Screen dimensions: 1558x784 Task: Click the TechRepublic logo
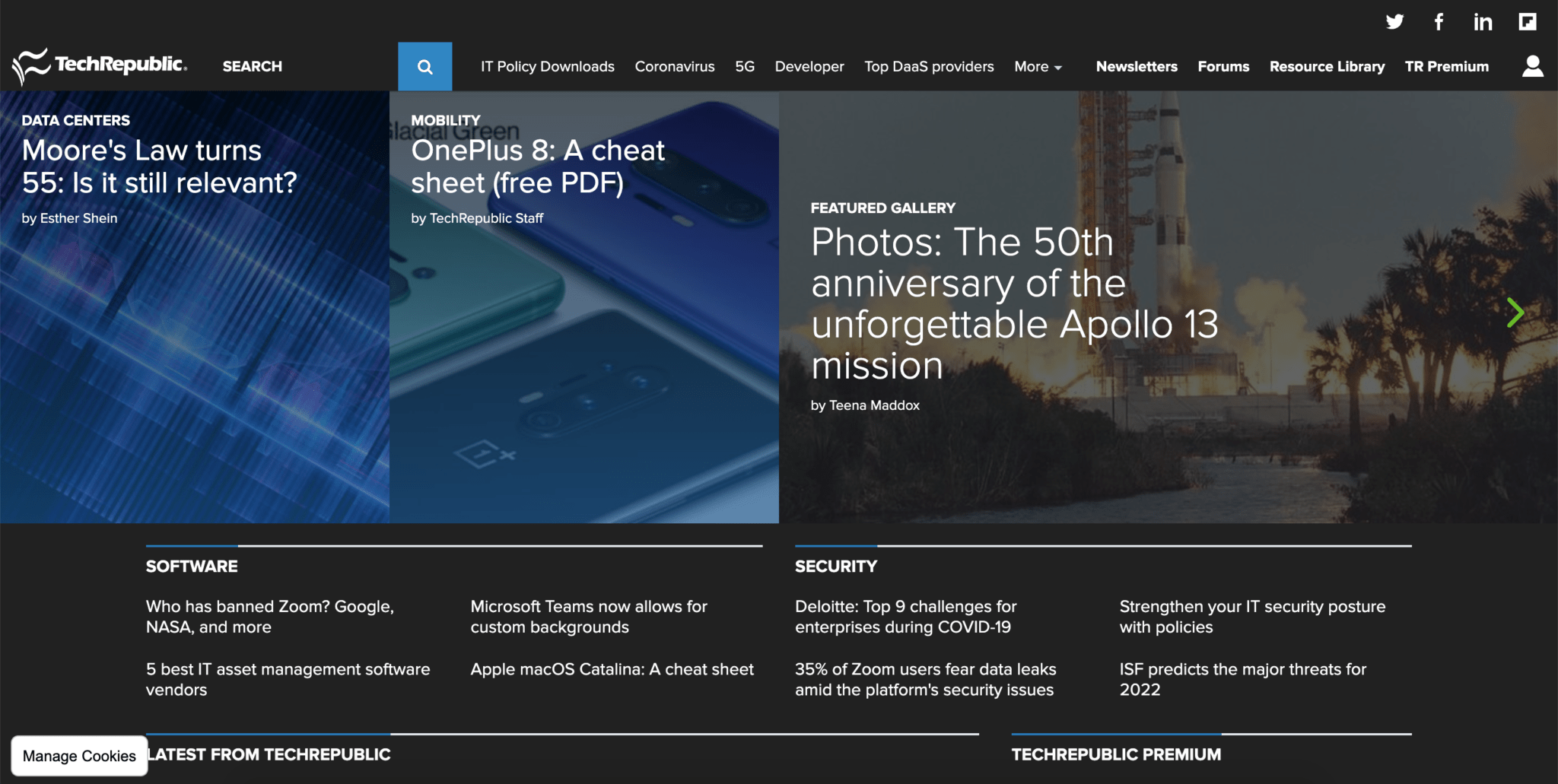click(99, 65)
